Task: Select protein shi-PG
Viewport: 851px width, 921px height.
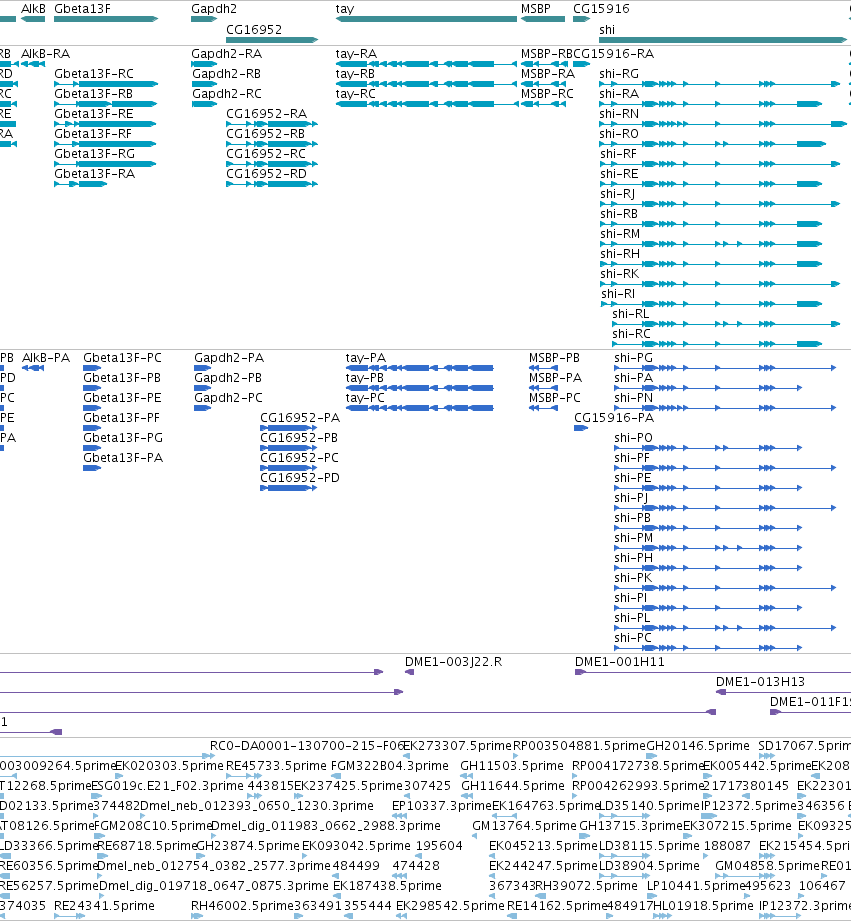Action: 633,358
